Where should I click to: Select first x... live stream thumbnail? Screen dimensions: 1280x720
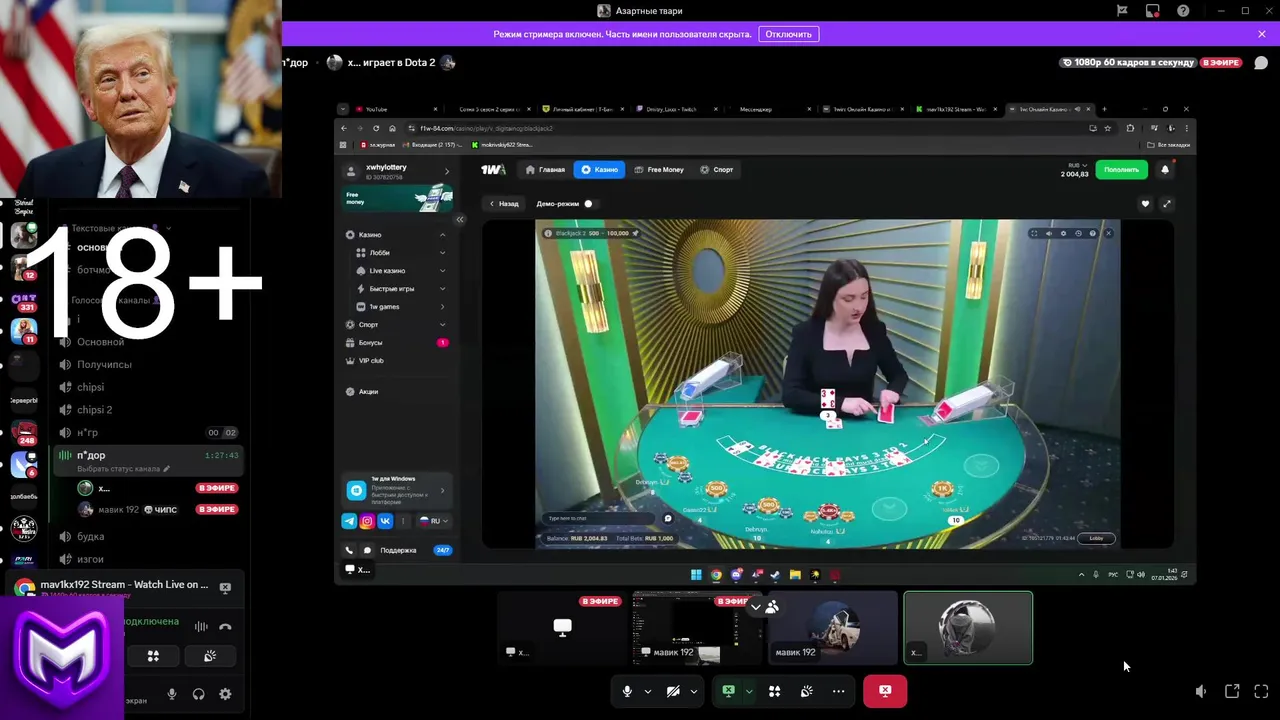563,628
